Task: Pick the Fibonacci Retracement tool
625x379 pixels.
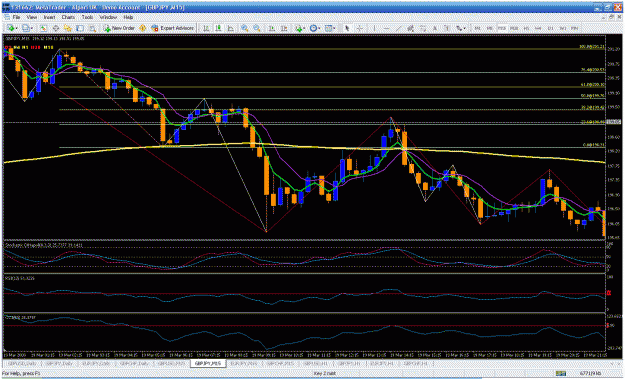Action: (423, 28)
